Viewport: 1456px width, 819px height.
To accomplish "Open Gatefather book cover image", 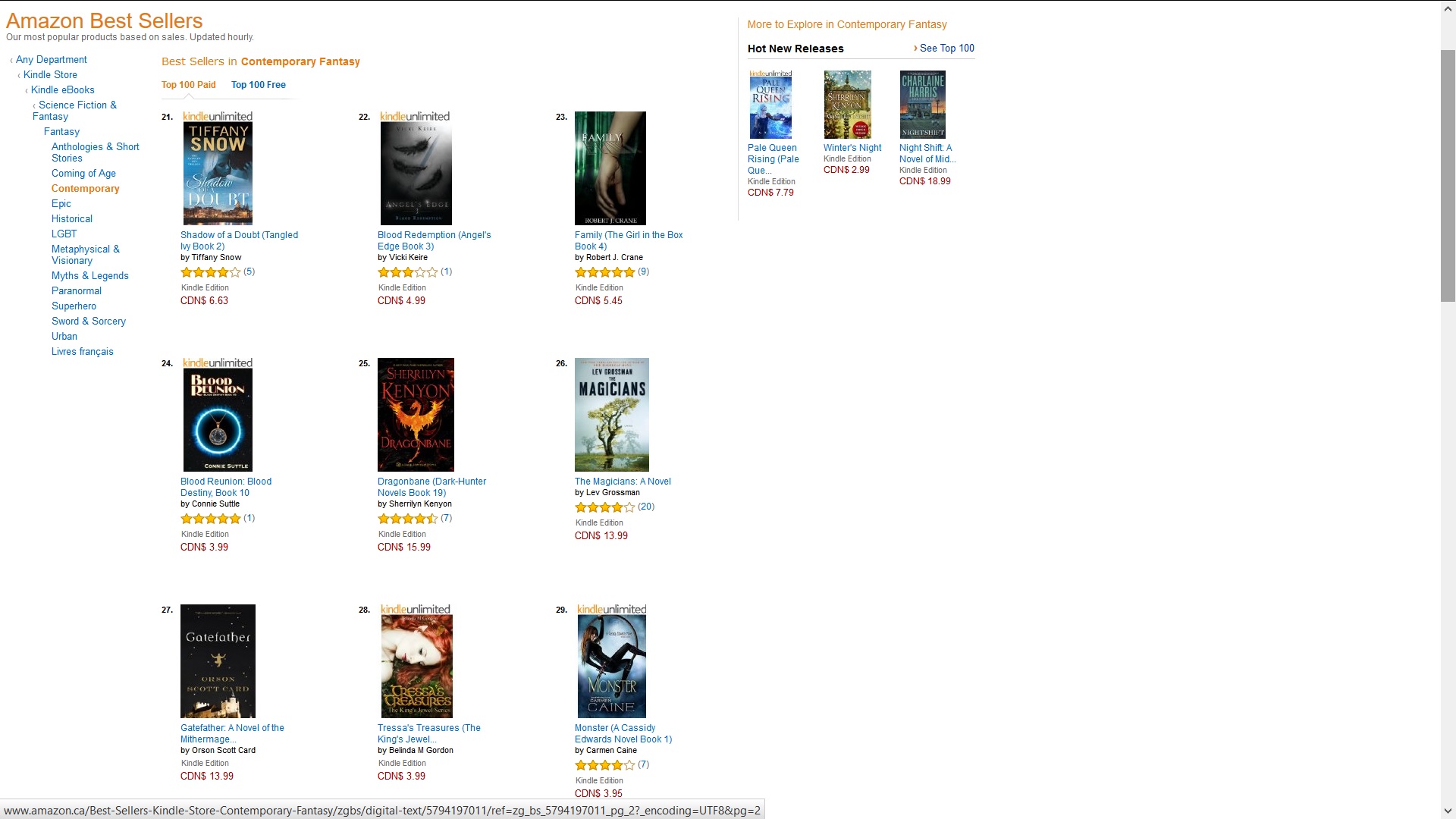I will [218, 661].
